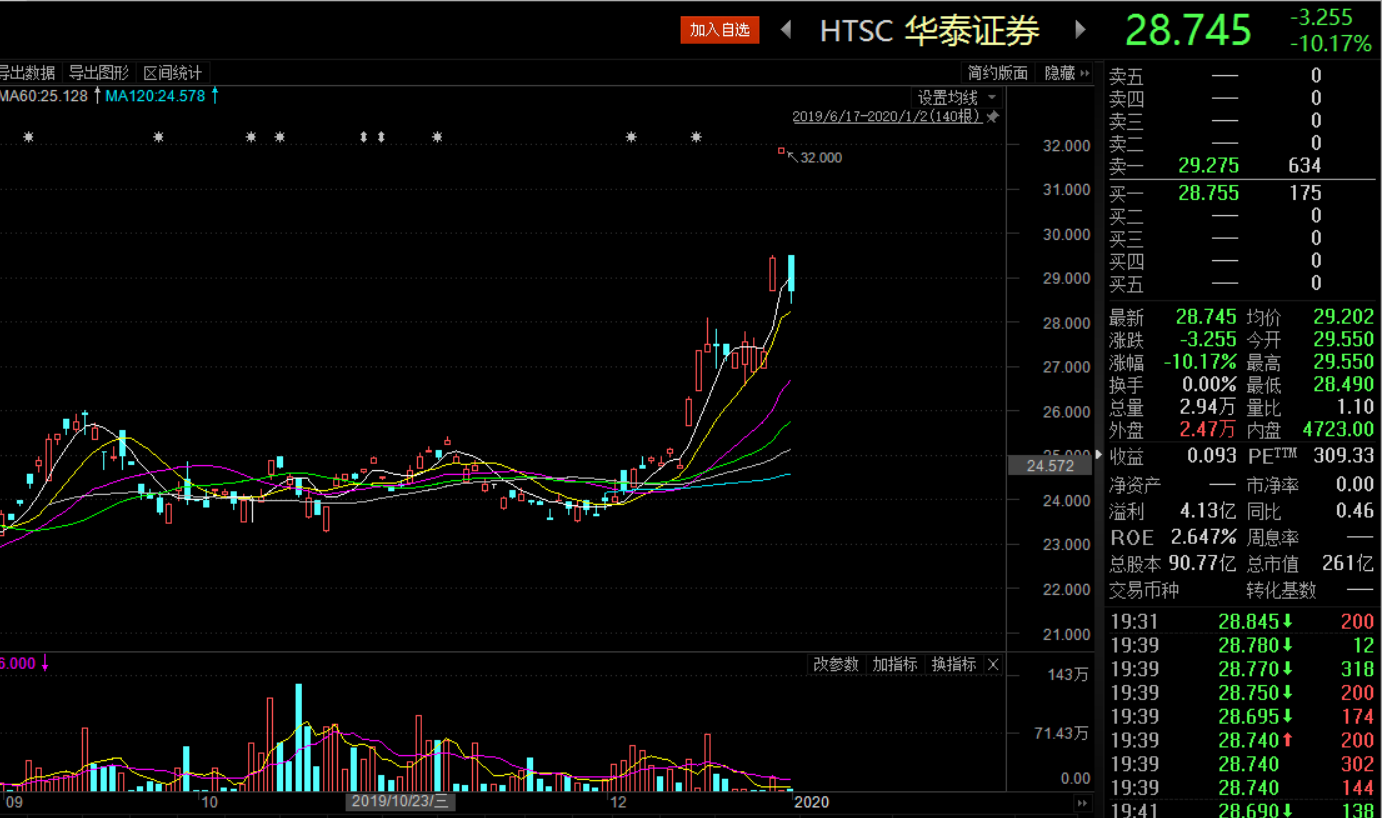Close the volume indicator panel with X
The height and width of the screenshot is (818, 1382).
coord(993,664)
